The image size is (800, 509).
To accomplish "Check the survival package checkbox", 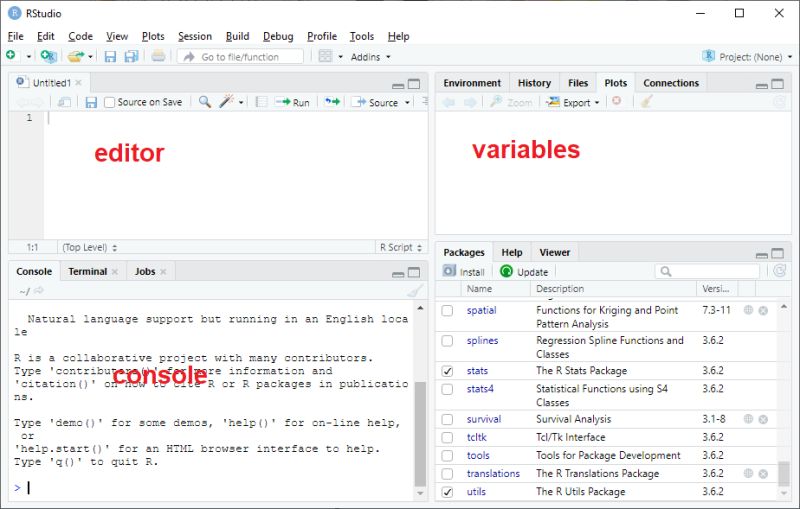I will pos(447,419).
